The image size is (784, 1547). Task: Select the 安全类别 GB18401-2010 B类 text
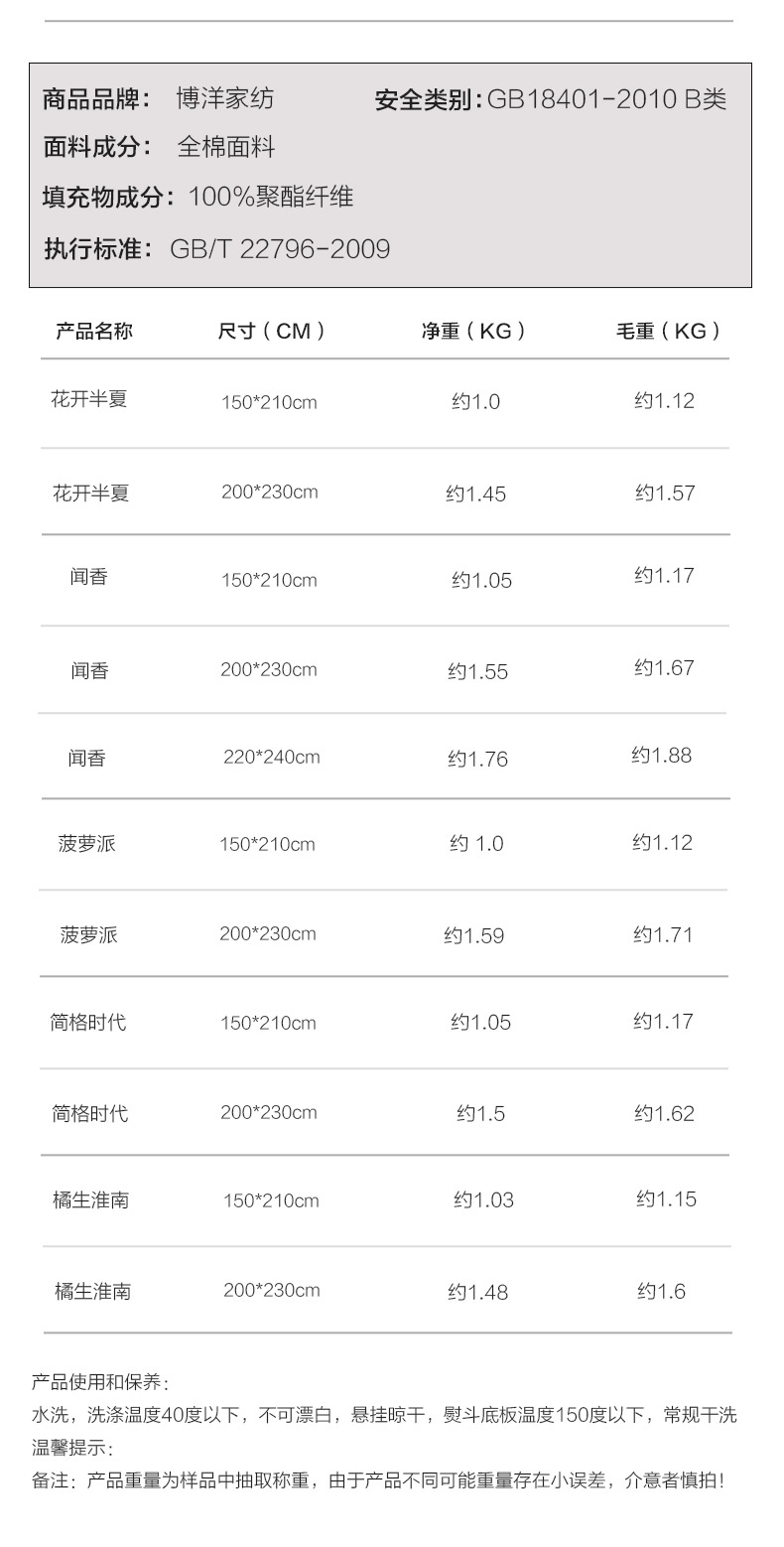551,99
